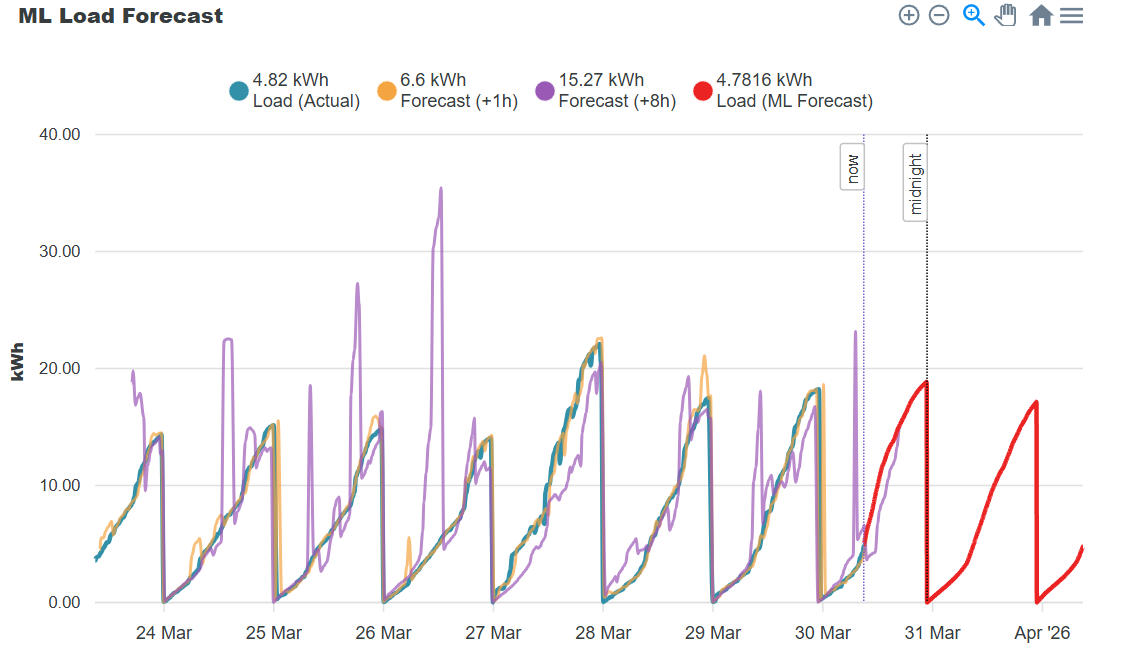The width and height of the screenshot is (1132, 661).
Task: Click the orange Forecast (+1h) legend marker
Action: click(x=387, y=91)
